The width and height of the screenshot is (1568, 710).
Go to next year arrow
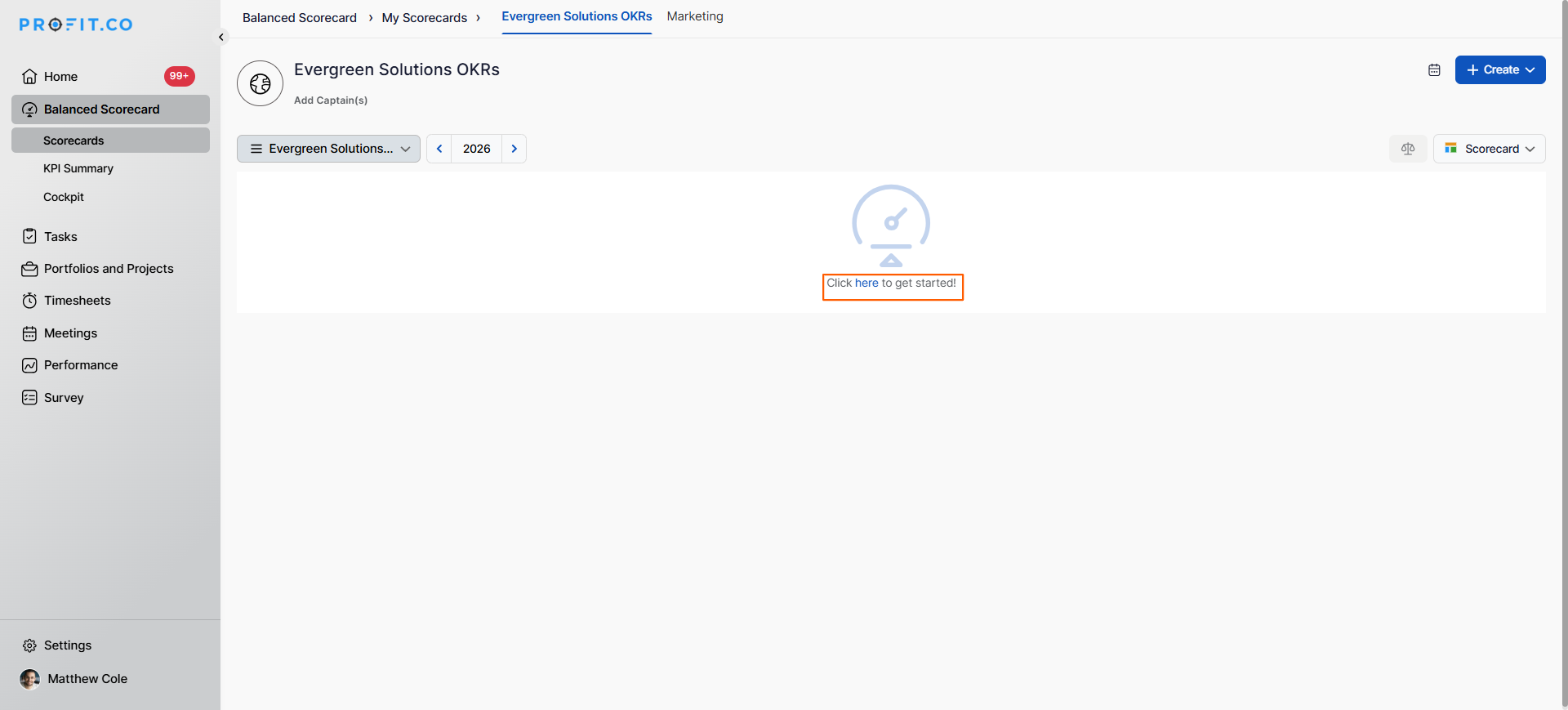(514, 149)
